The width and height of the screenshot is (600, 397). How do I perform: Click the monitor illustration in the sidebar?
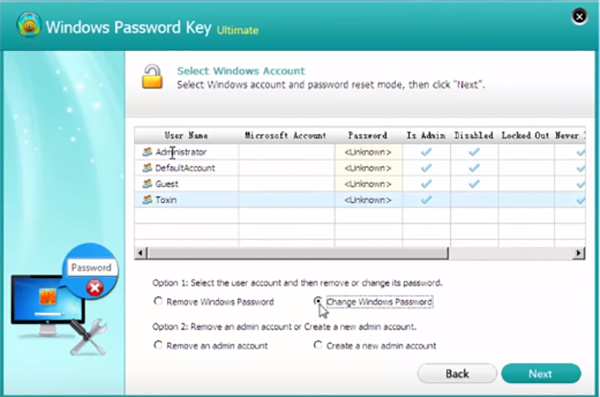(48, 305)
